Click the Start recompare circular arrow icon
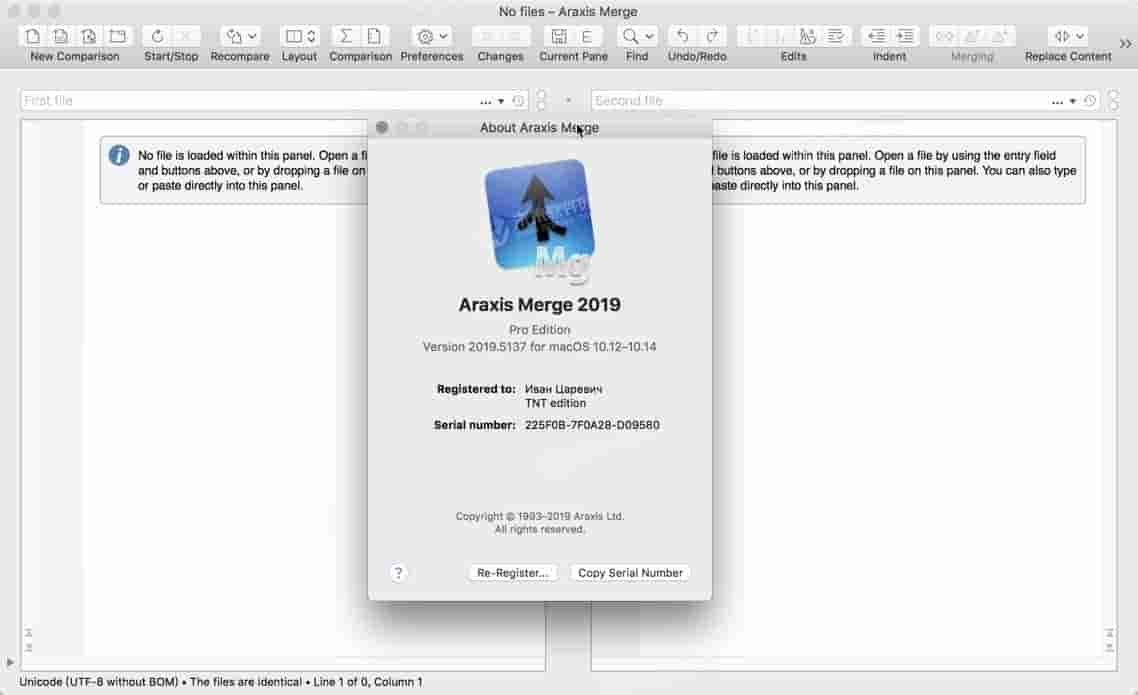 tap(157, 36)
